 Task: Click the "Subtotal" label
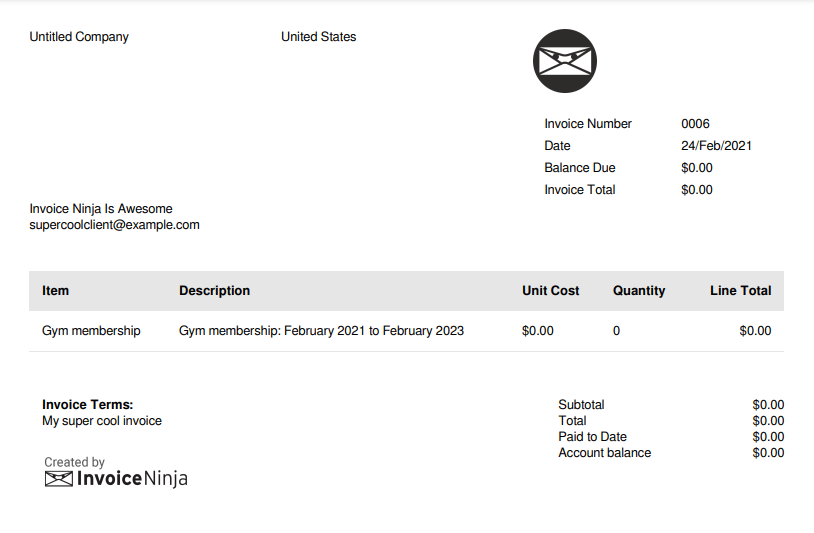click(581, 405)
